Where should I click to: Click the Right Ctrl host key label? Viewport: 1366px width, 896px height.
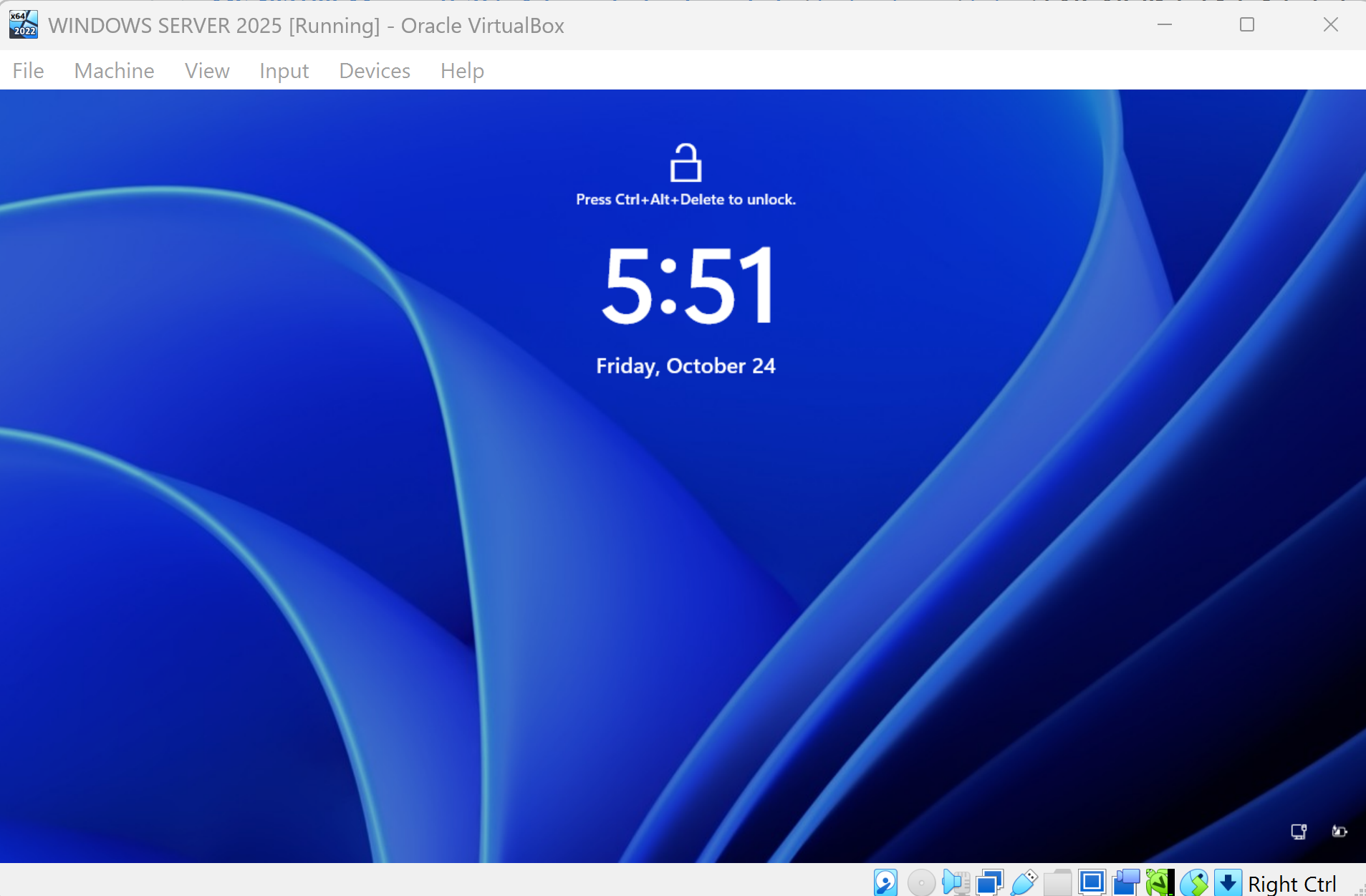coord(1292,884)
